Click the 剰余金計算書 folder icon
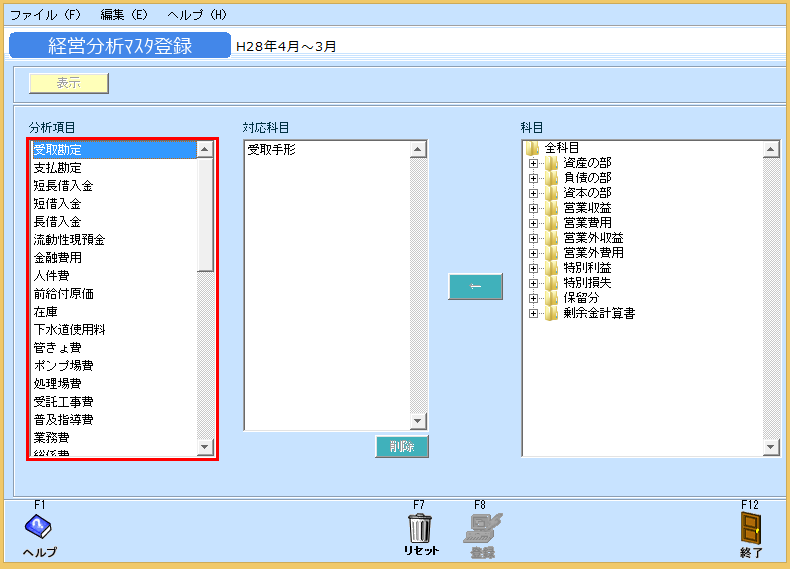 pos(551,313)
